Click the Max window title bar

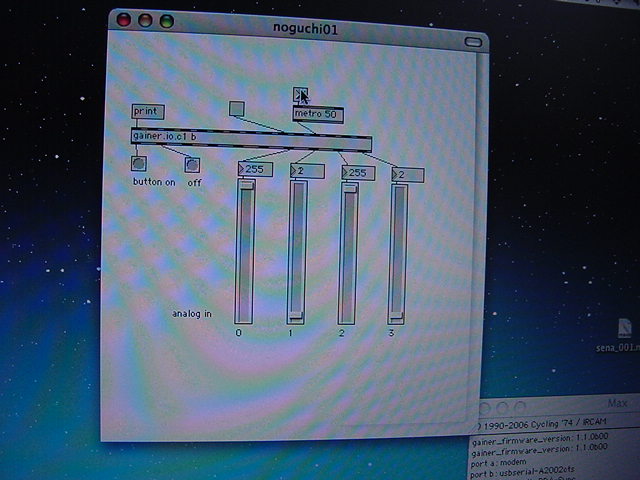559,406
